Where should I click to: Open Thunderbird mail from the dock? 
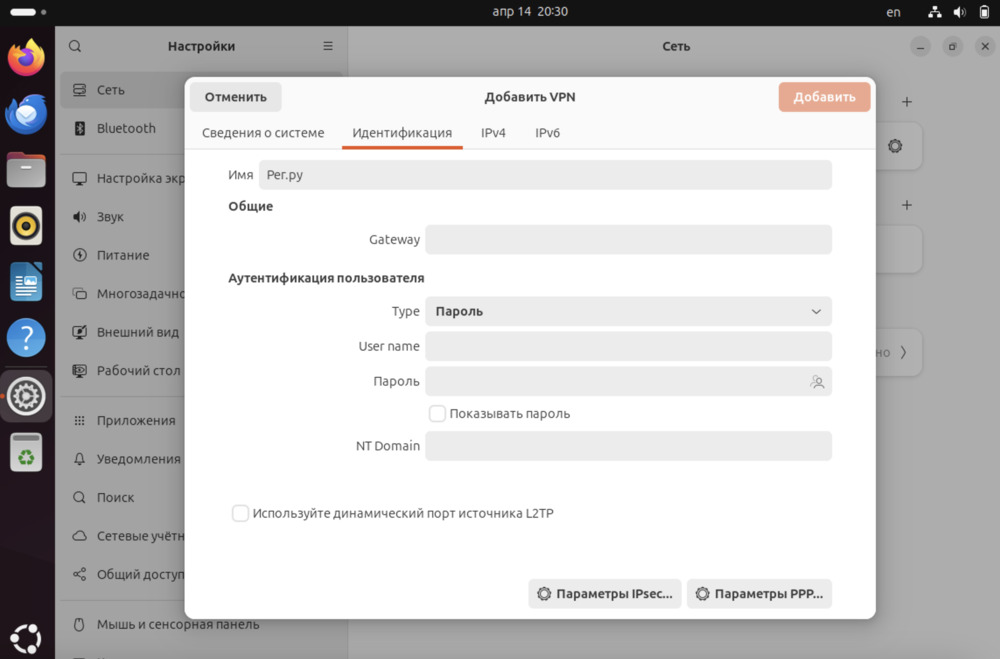(x=26, y=114)
